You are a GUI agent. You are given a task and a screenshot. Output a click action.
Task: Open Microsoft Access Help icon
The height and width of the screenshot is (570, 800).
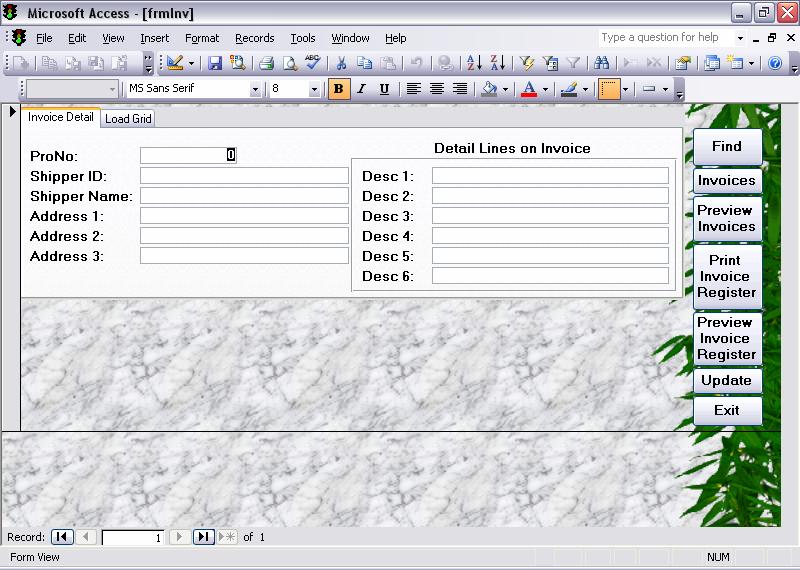click(774, 63)
